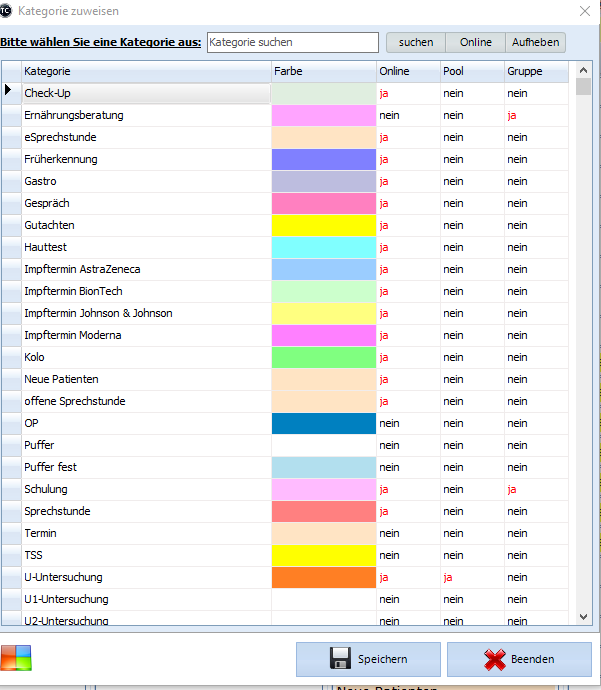This screenshot has width=601, height=690.
Task: Type in the Kategorie suchen field
Action: [279, 42]
